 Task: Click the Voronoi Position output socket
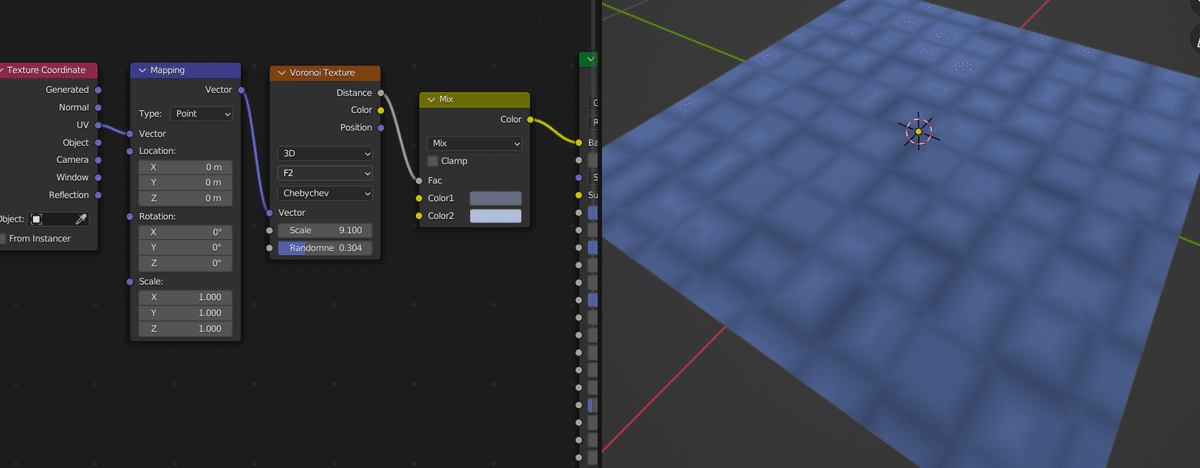[381, 128]
